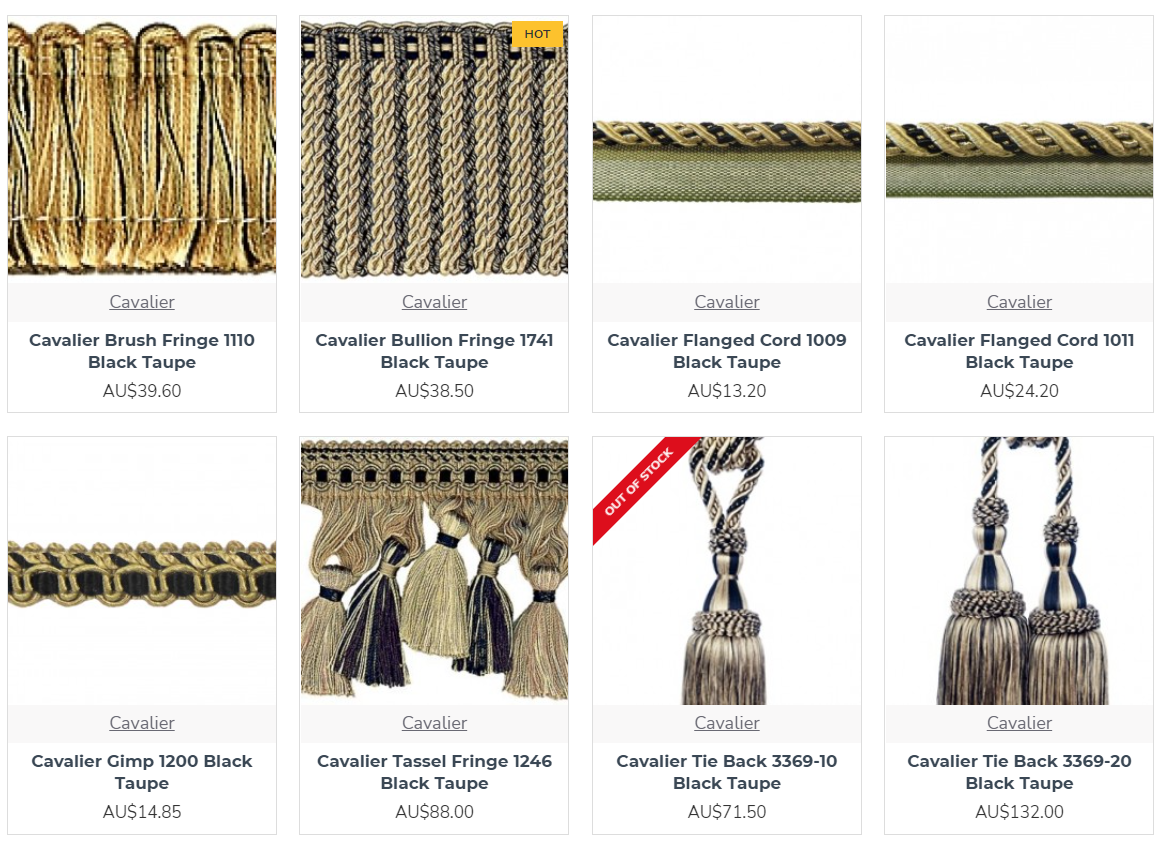Open the Tie Back 3369-10 product image
1167x849 pixels.
(726, 571)
